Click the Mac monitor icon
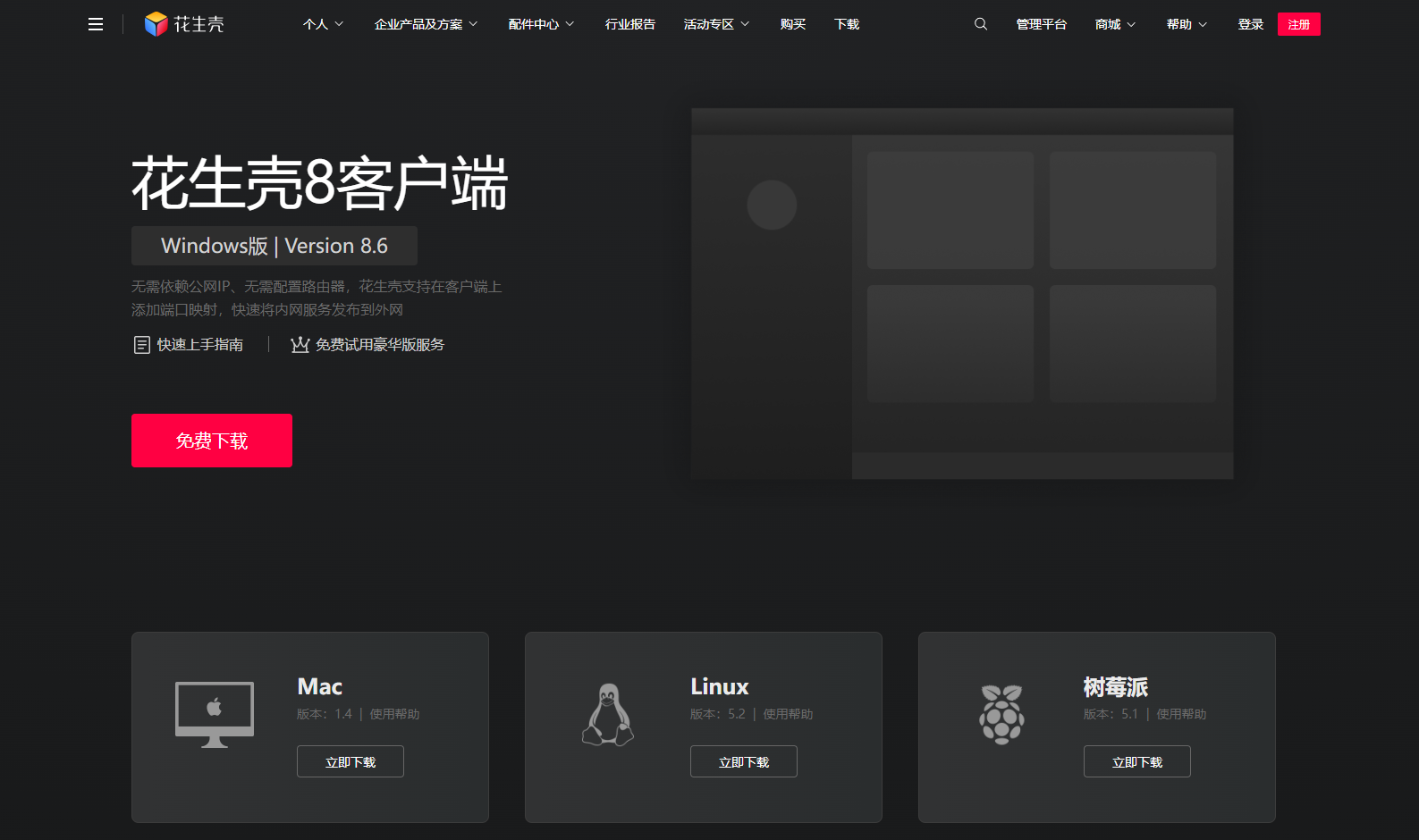 pyautogui.click(x=215, y=714)
